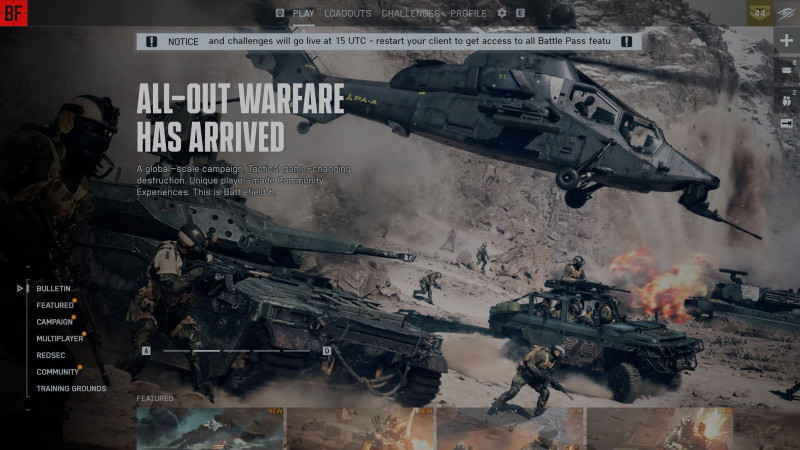The width and height of the screenshot is (800, 450).
Task: Open the third featured thumbnail card
Action: (x=510, y=429)
